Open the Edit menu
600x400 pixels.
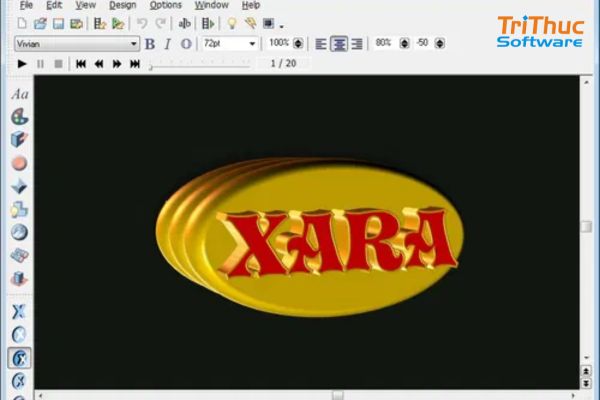(54, 5)
